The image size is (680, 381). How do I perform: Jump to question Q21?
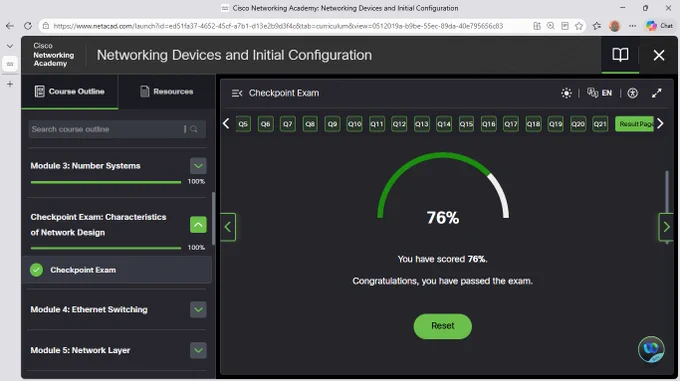600,124
